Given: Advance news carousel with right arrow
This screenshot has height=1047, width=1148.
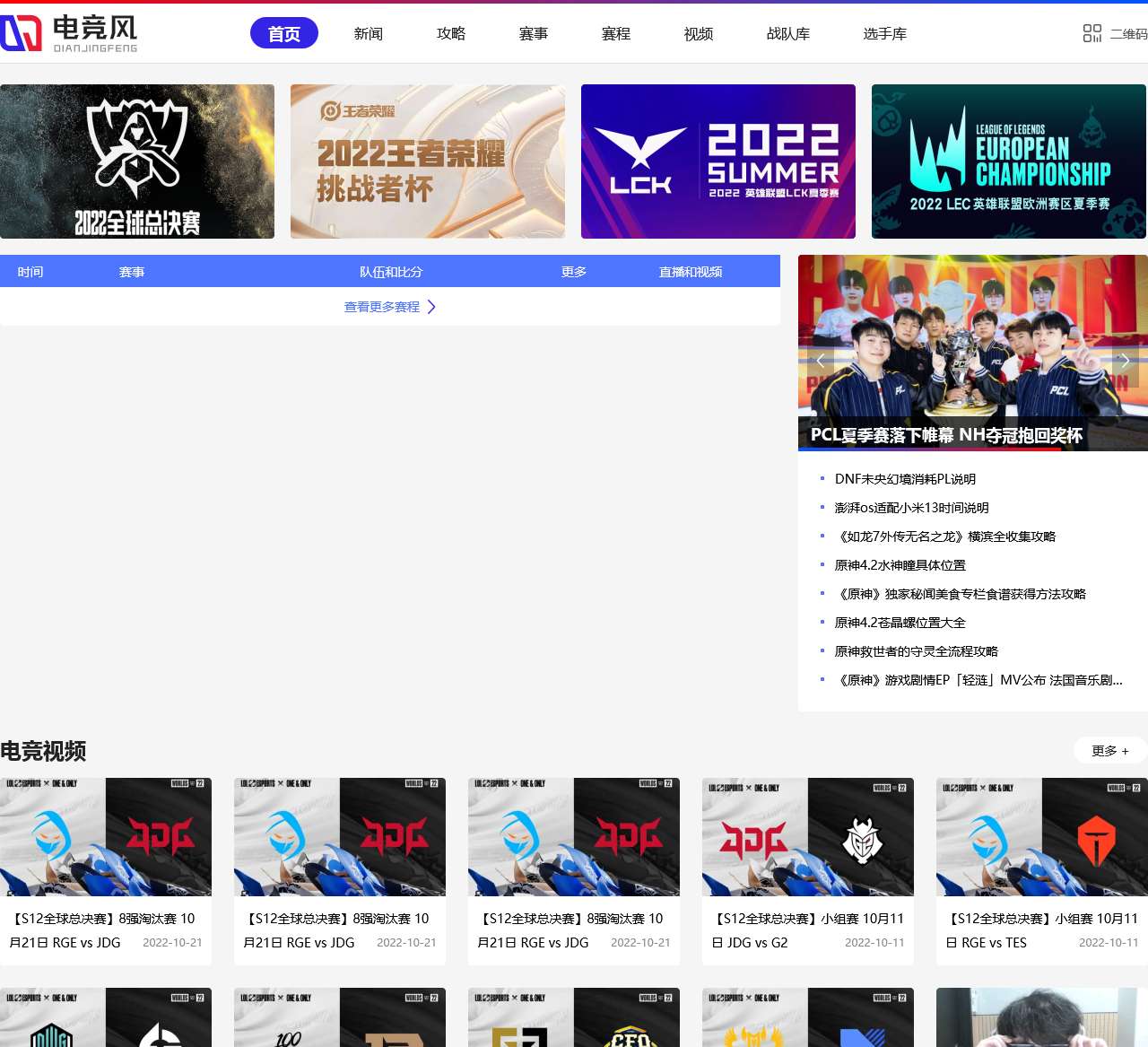Looking at the screenshot, I should point(1125,361).
